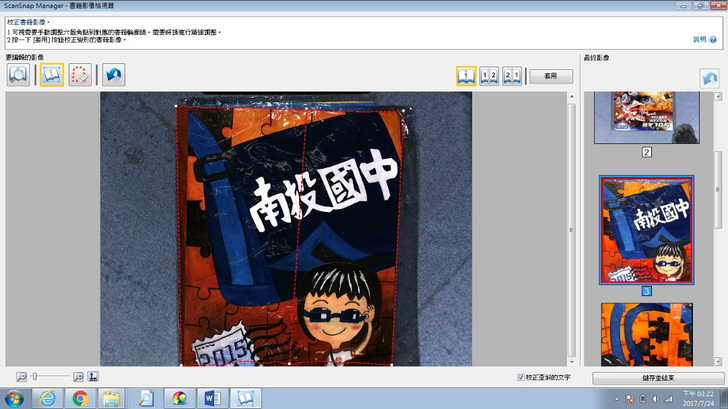Click the zoom in magnifier icon
The image size is (728, 409).
[78, 377]
